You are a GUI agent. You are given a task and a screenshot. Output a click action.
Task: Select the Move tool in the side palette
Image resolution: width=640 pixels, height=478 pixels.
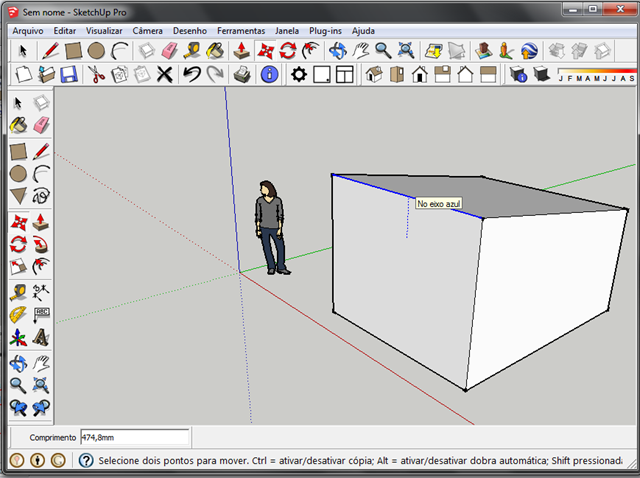[18, 222]
